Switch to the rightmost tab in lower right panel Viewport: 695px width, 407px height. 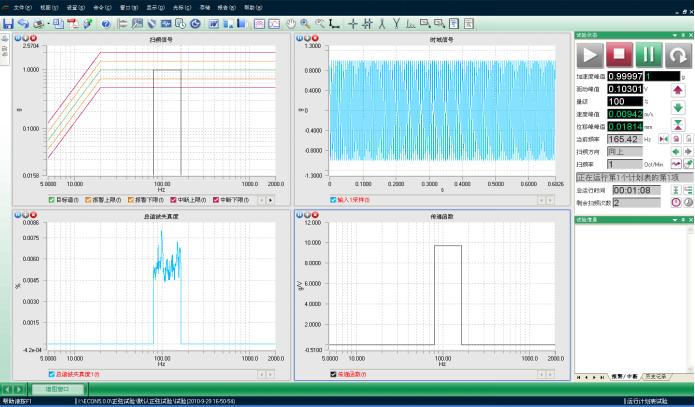point(656,376)
